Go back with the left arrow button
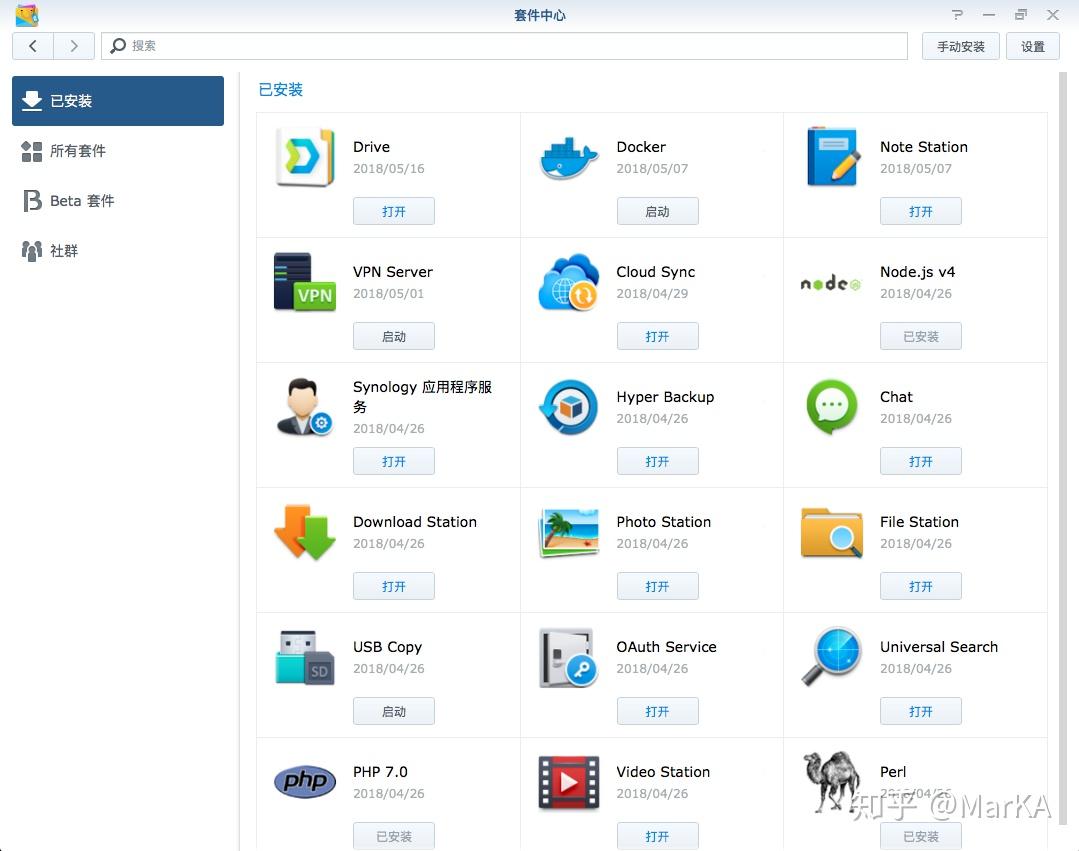The width and height of the screenshot is (1079, 851). 32,46
